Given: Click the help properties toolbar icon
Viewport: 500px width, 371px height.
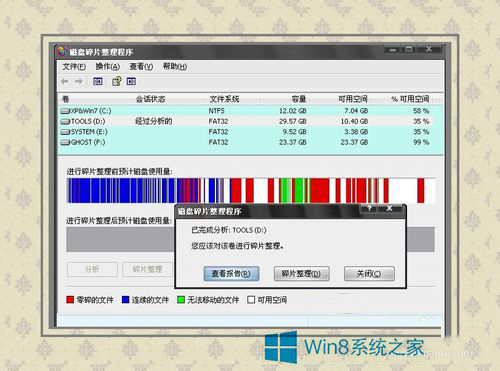Looking at the screenshot, I should tap(117, 81).
